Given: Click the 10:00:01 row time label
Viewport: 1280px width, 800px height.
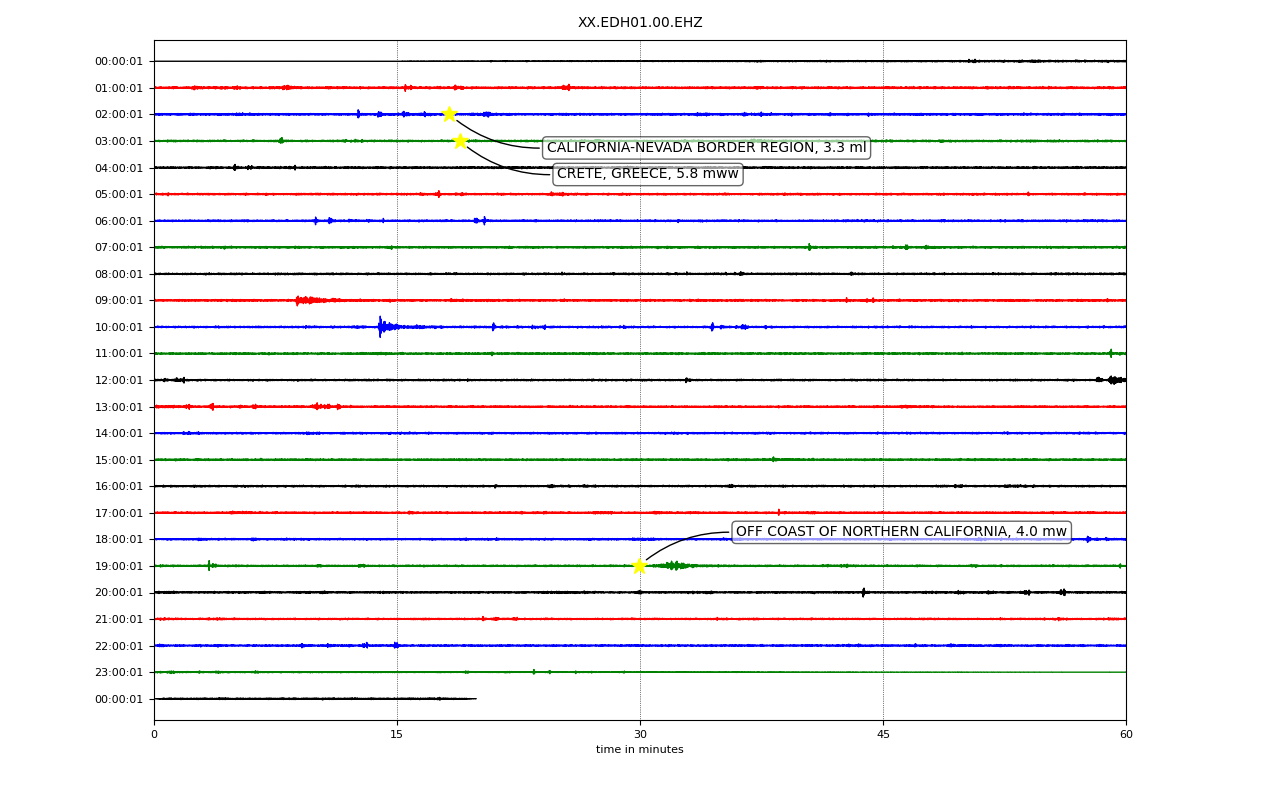Looking at the screenshot, I should [x=119, y=327].
